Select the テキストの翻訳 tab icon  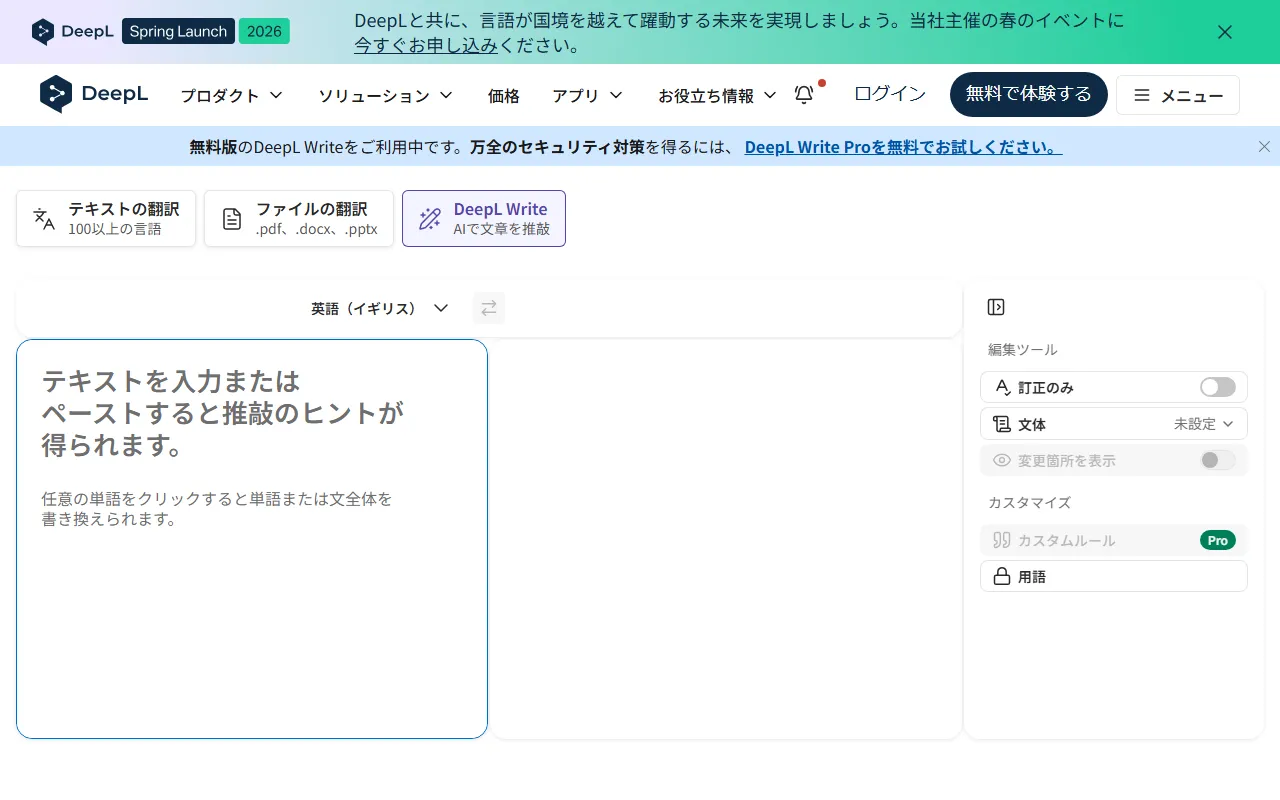pyautogui.click(x=42, y=218)
